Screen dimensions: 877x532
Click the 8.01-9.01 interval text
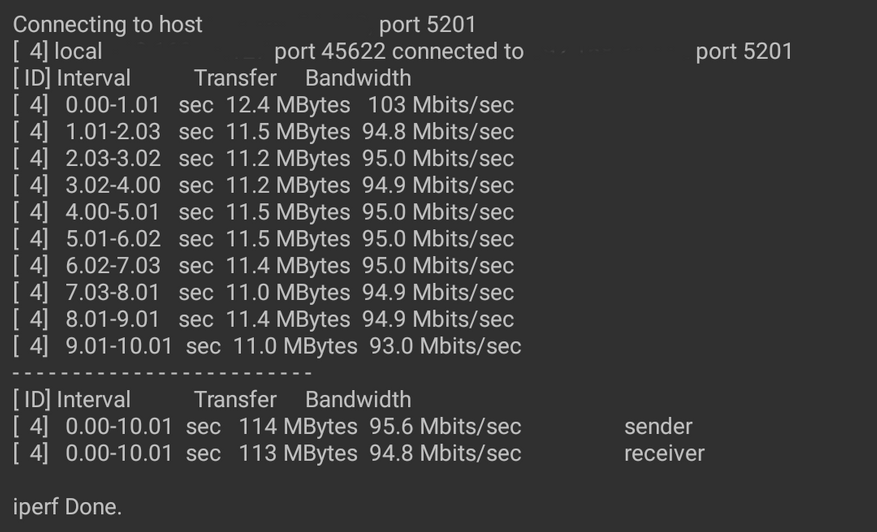click(x=113, y=320)
